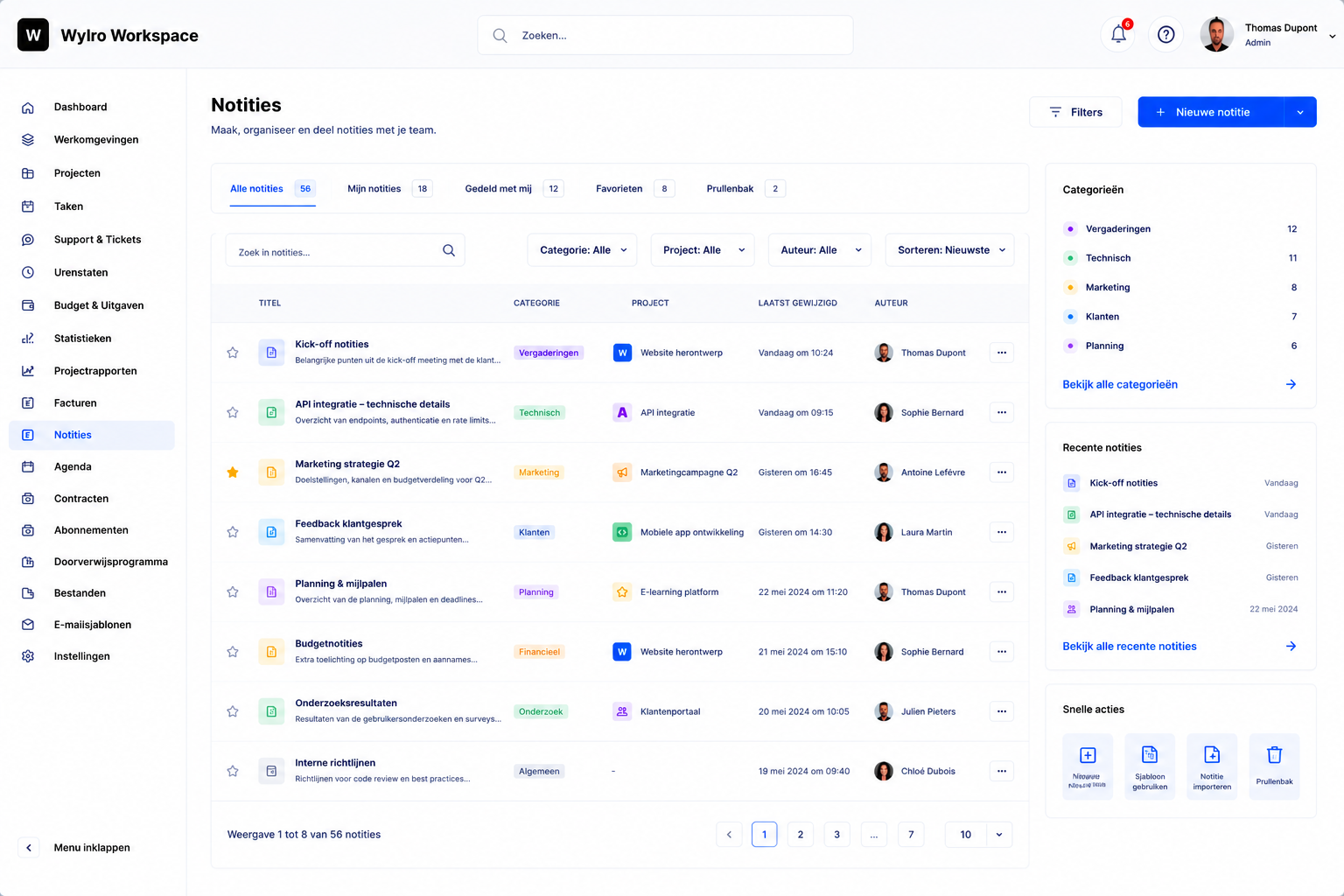Screen dimensions: 1344x896
Task: Open the Categorie: Alle dropdown
Action: click(x=582, y=250)
